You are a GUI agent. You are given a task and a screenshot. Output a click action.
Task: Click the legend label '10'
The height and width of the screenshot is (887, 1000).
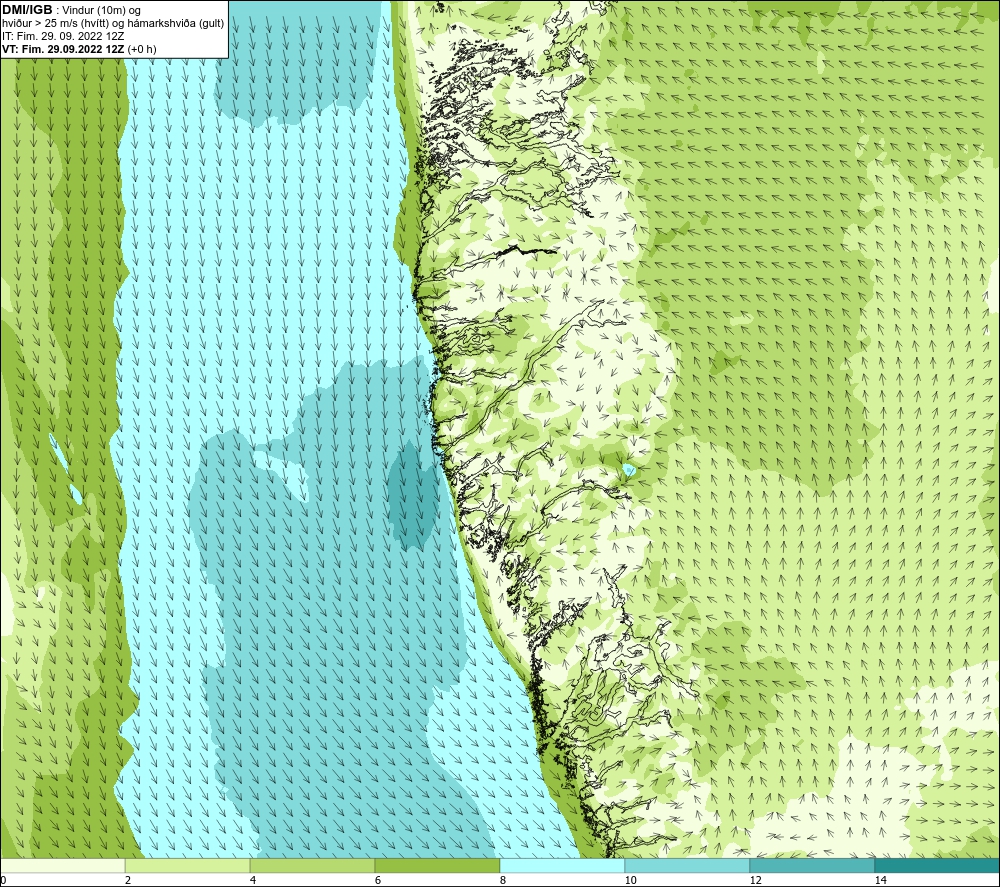point(630,880)
